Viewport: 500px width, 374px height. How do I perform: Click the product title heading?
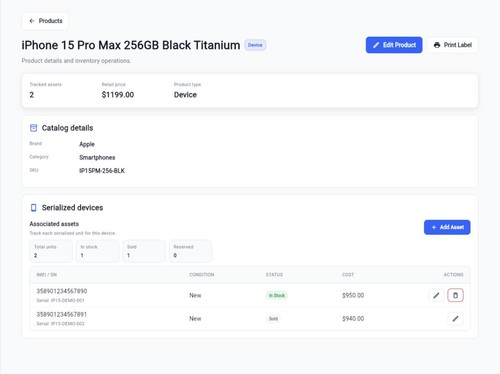click(131, 45)
